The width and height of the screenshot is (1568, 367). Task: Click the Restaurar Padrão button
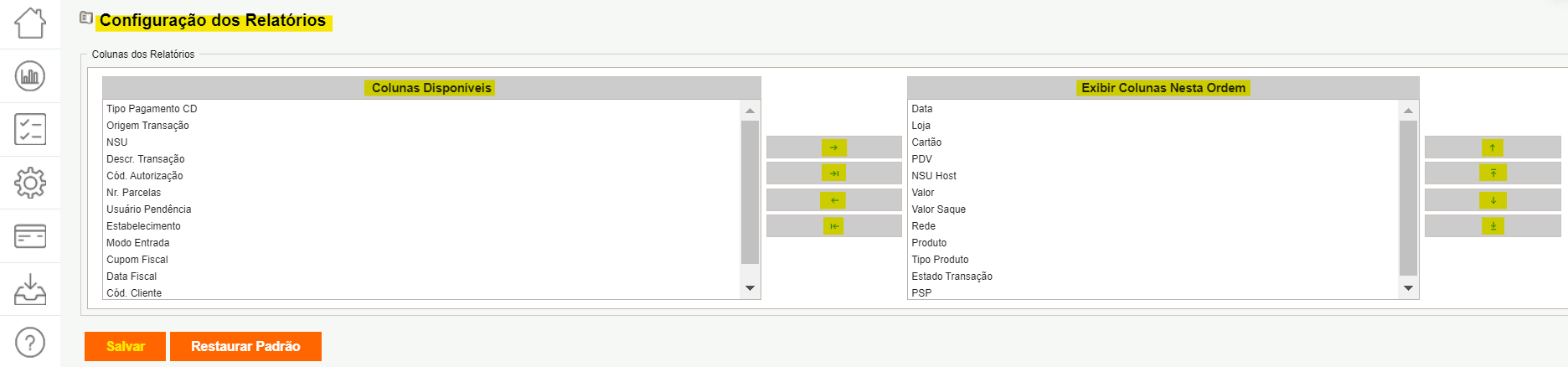click(x=245, y=346)
